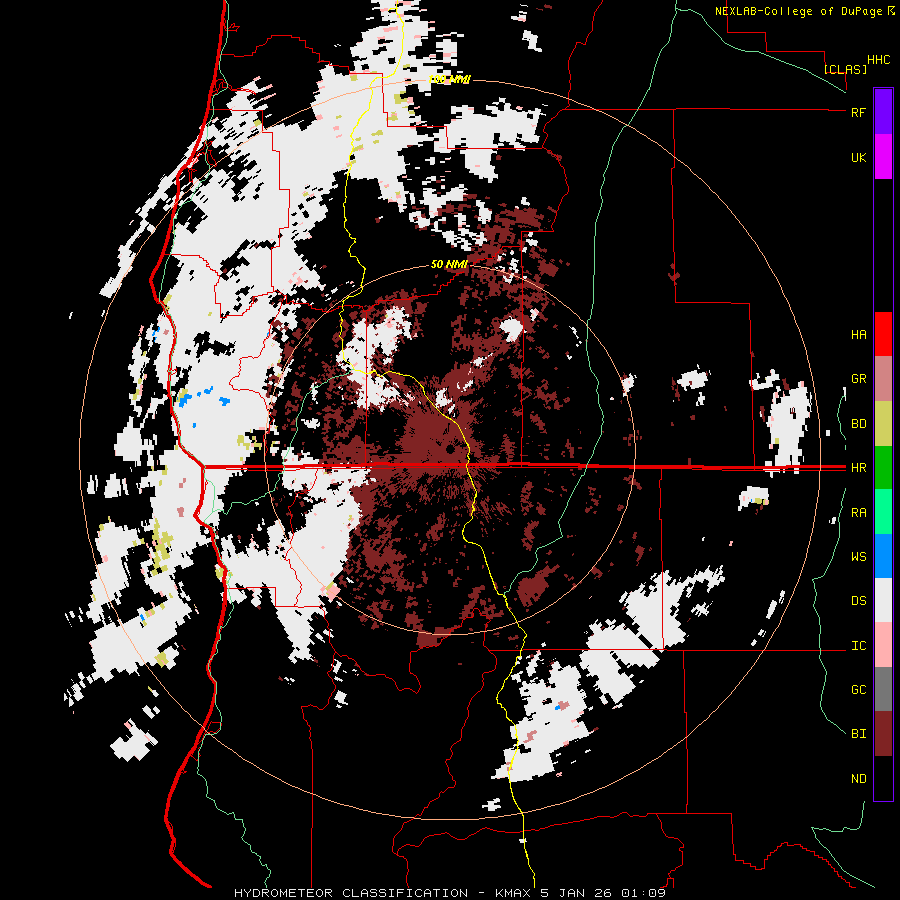The width and height of the screenshot is (900, 900).
Task: Click the red HA legend swatch
Action: 883,334
